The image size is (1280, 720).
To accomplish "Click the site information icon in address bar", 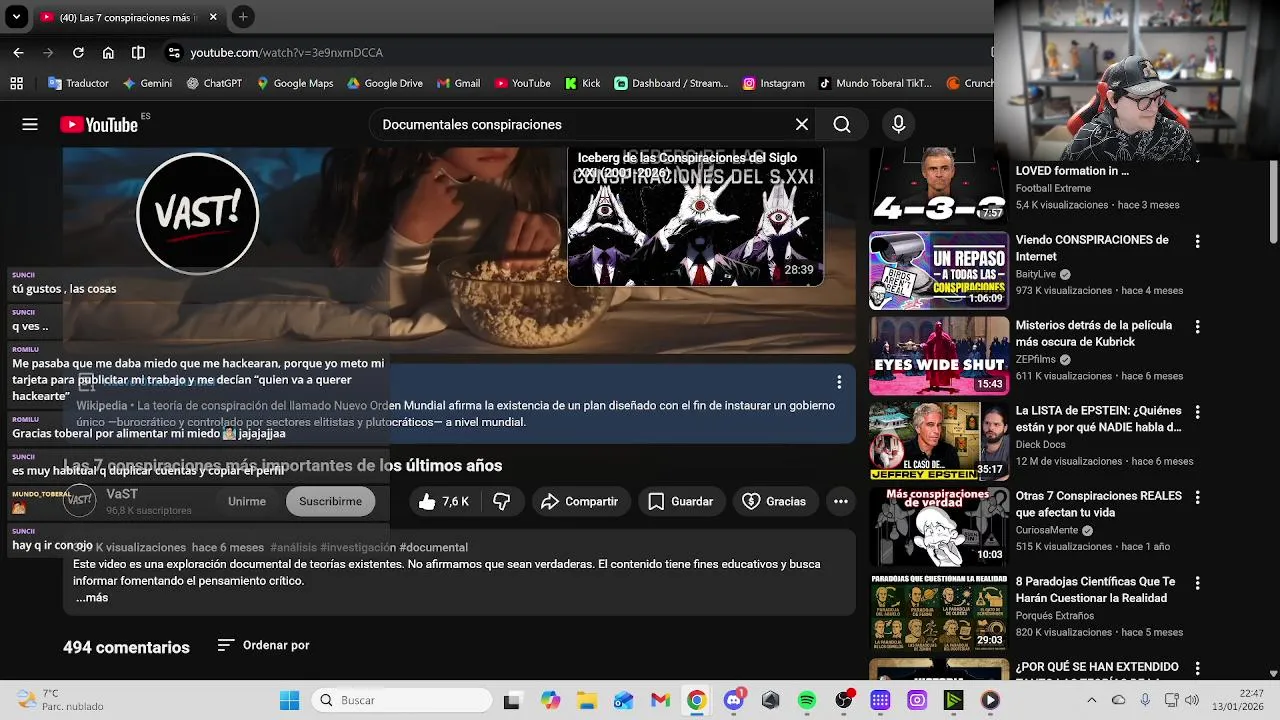I will [174, 52].
